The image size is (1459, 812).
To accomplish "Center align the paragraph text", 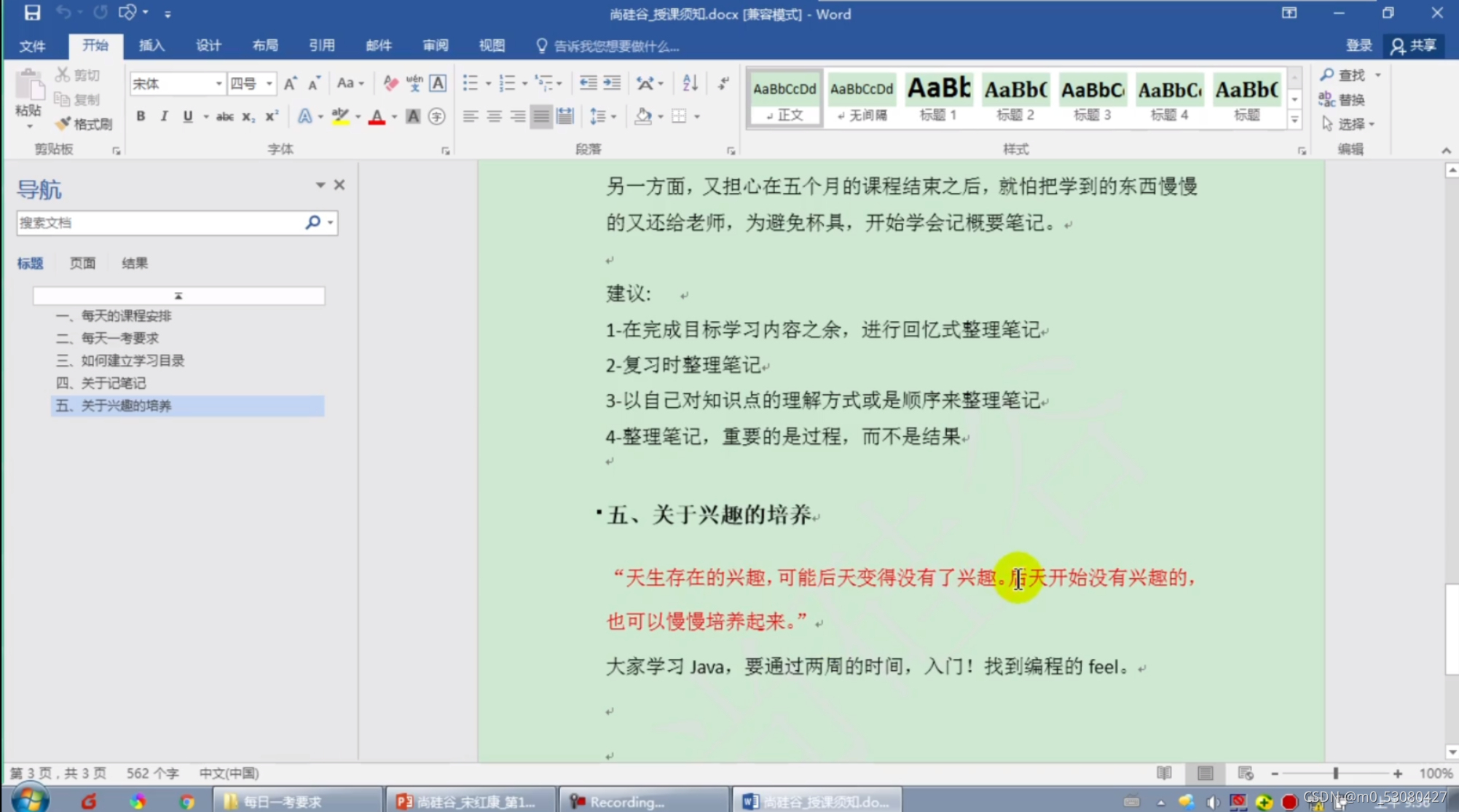I will coord(494,117).
